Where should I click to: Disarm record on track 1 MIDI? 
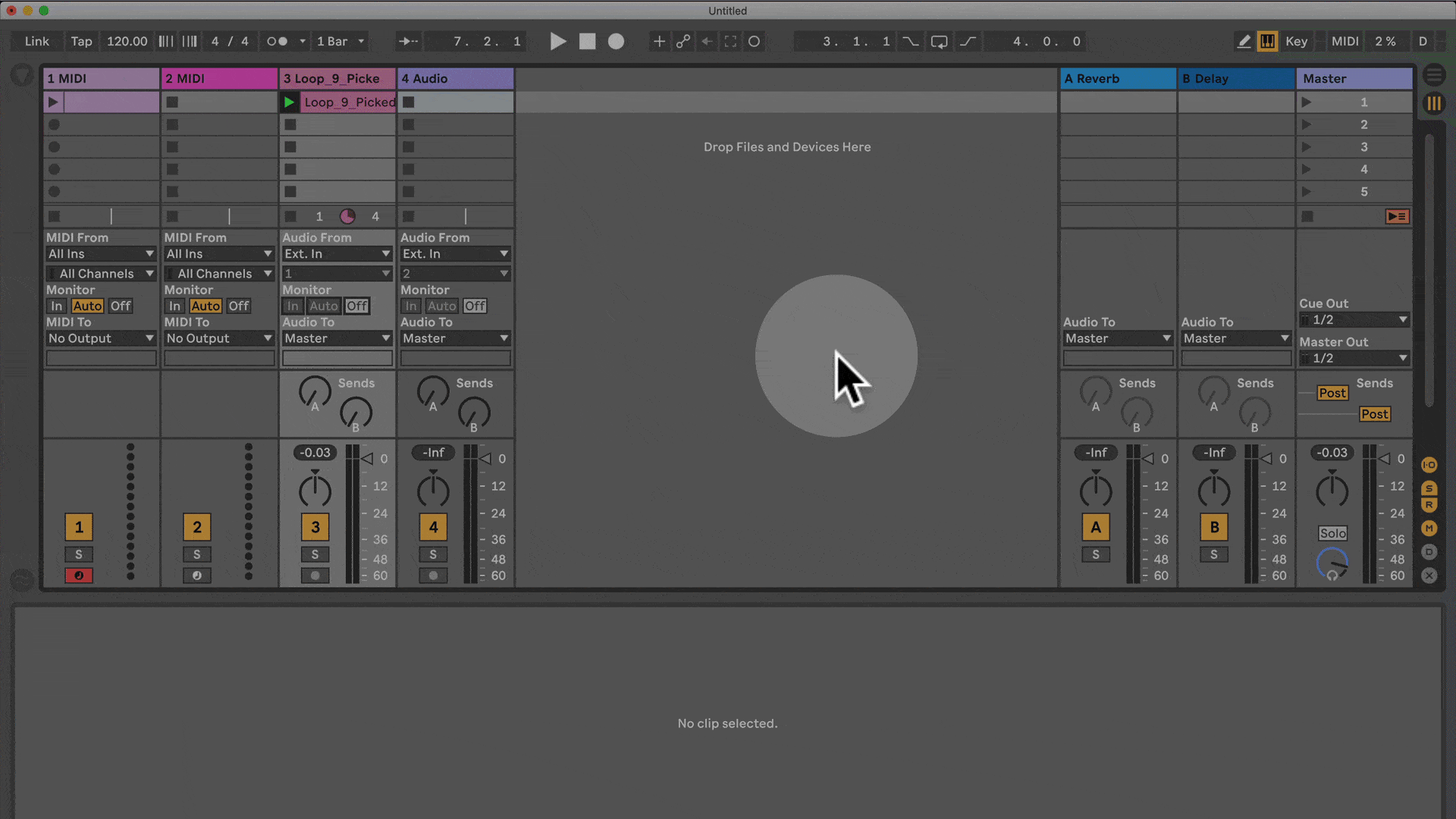pos(79,576)
